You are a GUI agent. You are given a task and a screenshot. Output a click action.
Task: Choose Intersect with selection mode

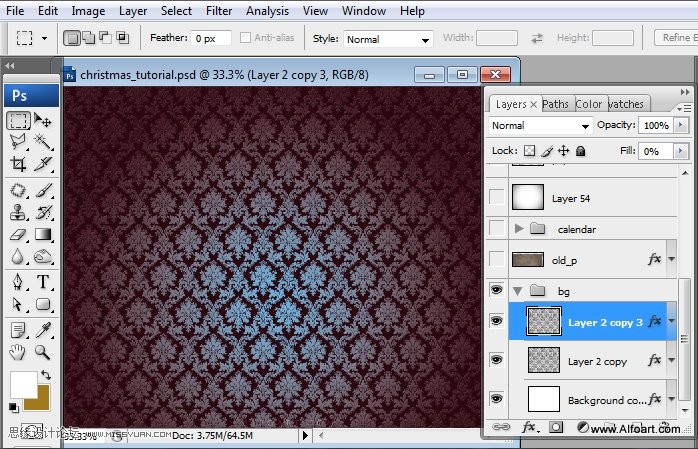coord(122,38)
